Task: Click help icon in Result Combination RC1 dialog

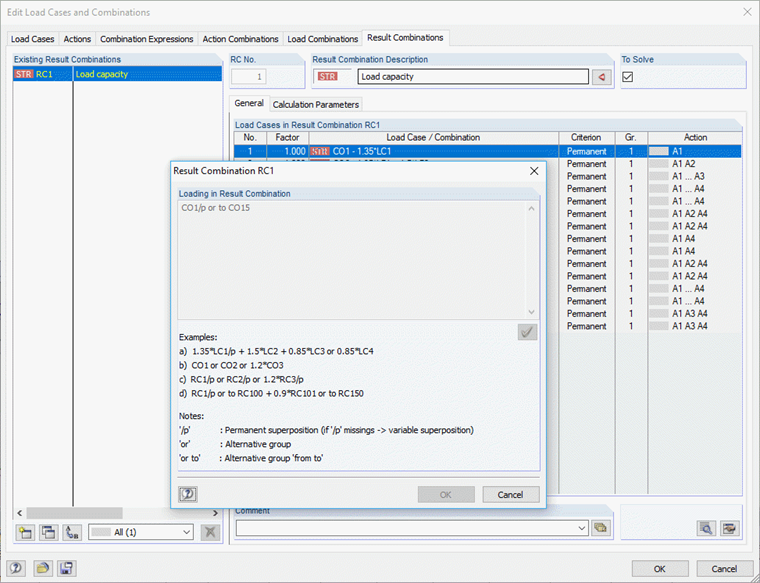Action: click(x=188, y=494)
